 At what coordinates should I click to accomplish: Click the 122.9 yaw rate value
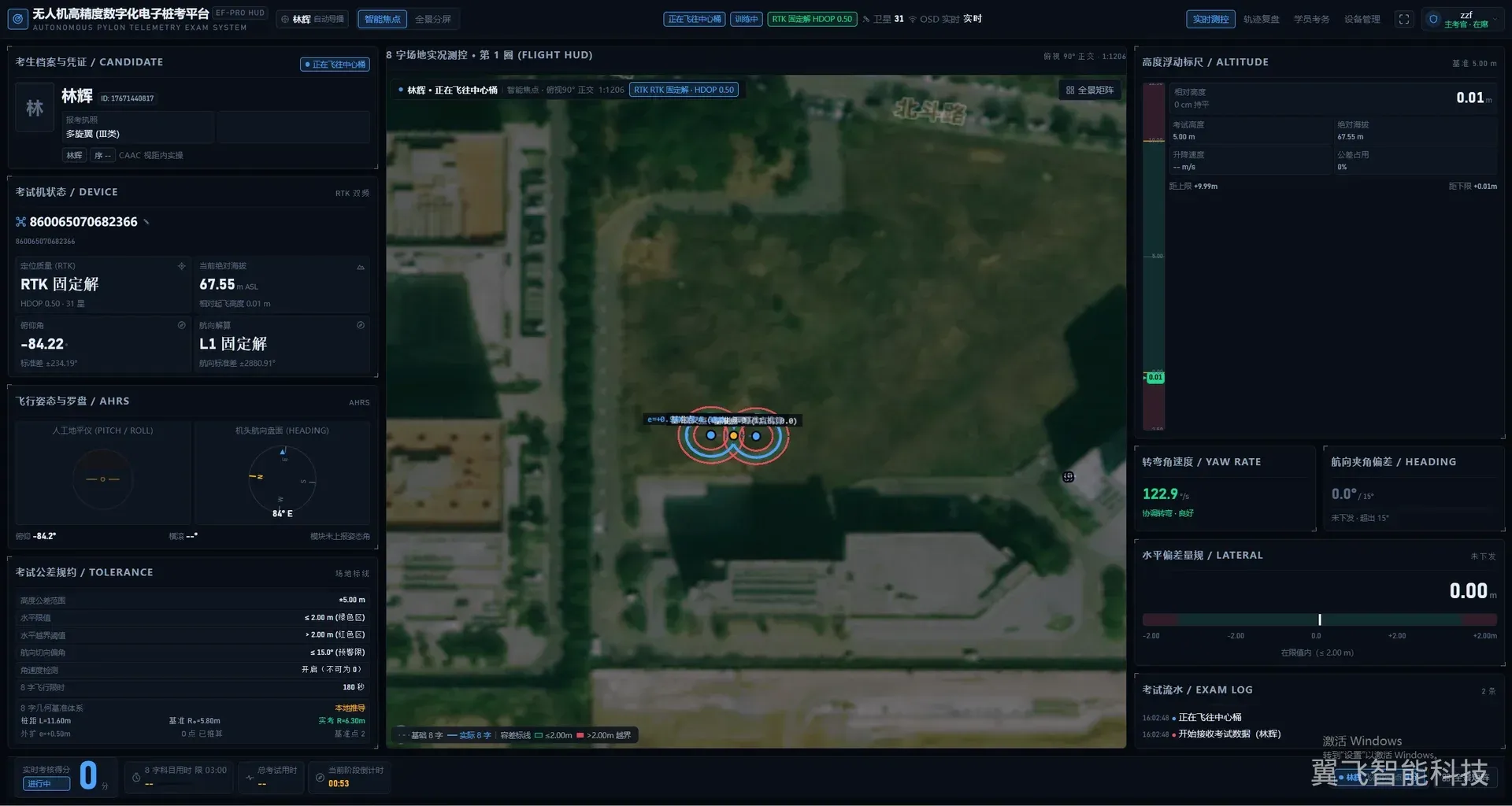1160,494
